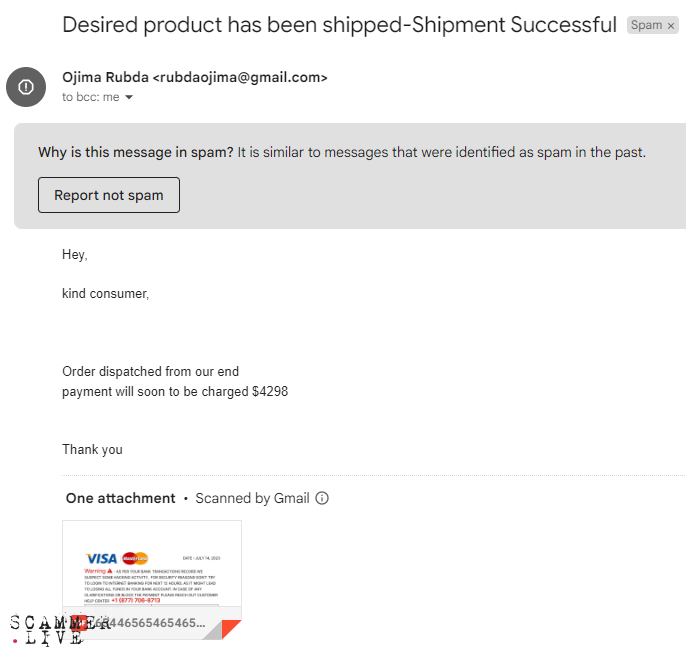
Task: Click the 'One attachment' heading
Action: coord(120,498)
